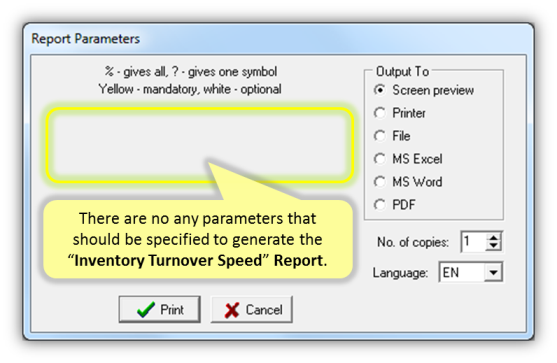Click the red X Cancel icon
The width and height of the screenshot is (557, 363).
pos(232,310)
